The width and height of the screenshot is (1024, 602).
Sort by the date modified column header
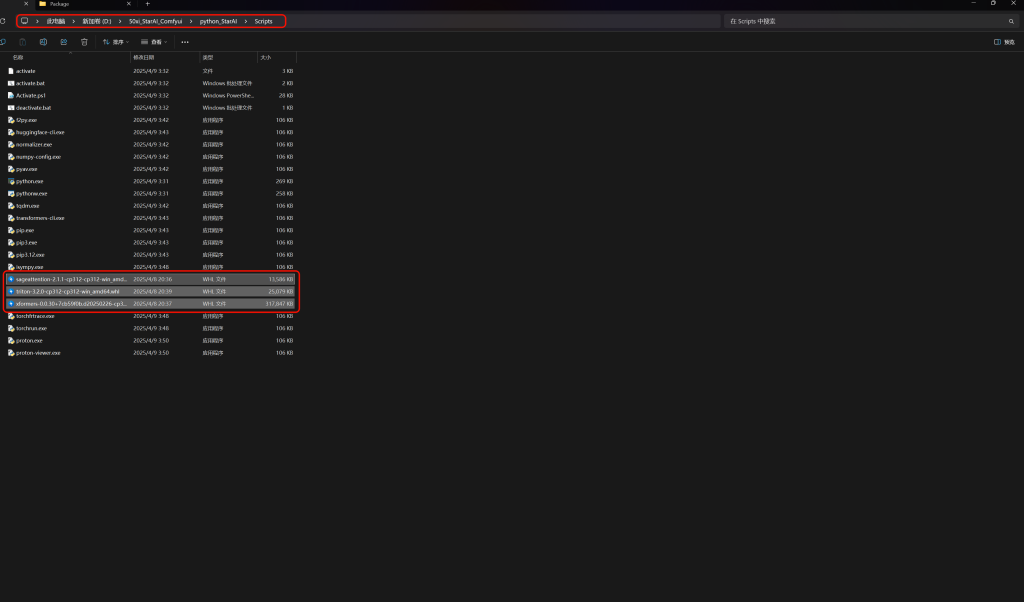pos(145,58)
